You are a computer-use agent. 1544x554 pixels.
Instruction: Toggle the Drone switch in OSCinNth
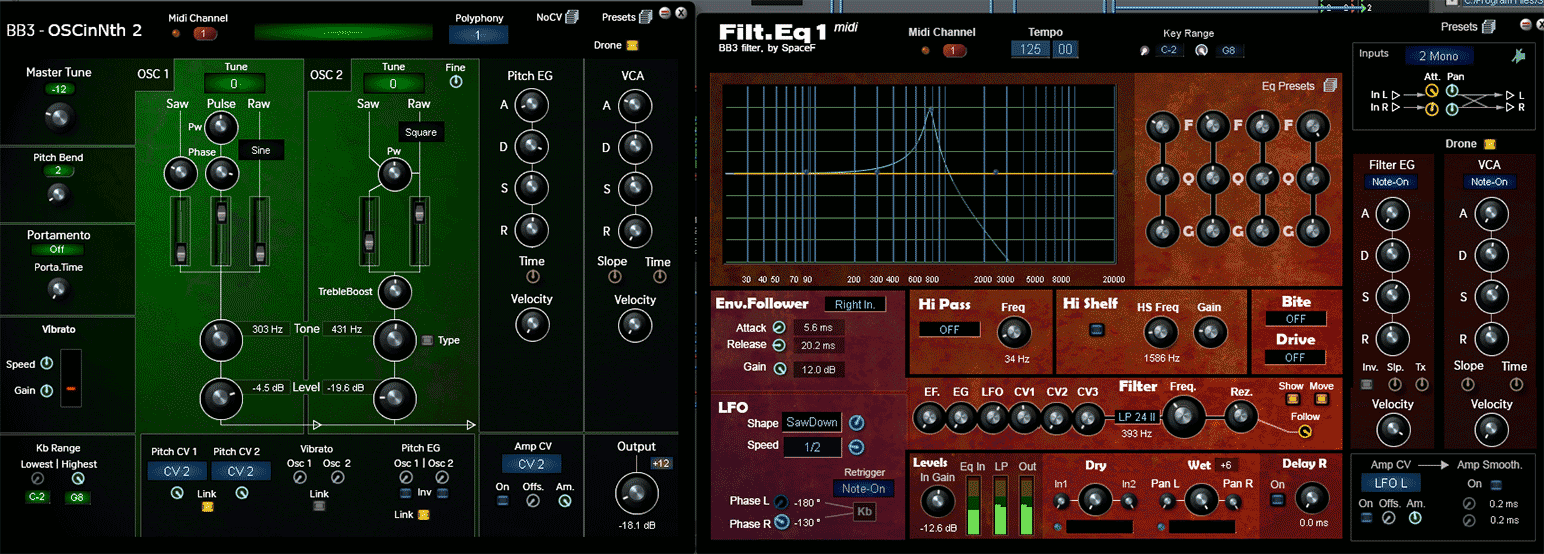[632, 45]
